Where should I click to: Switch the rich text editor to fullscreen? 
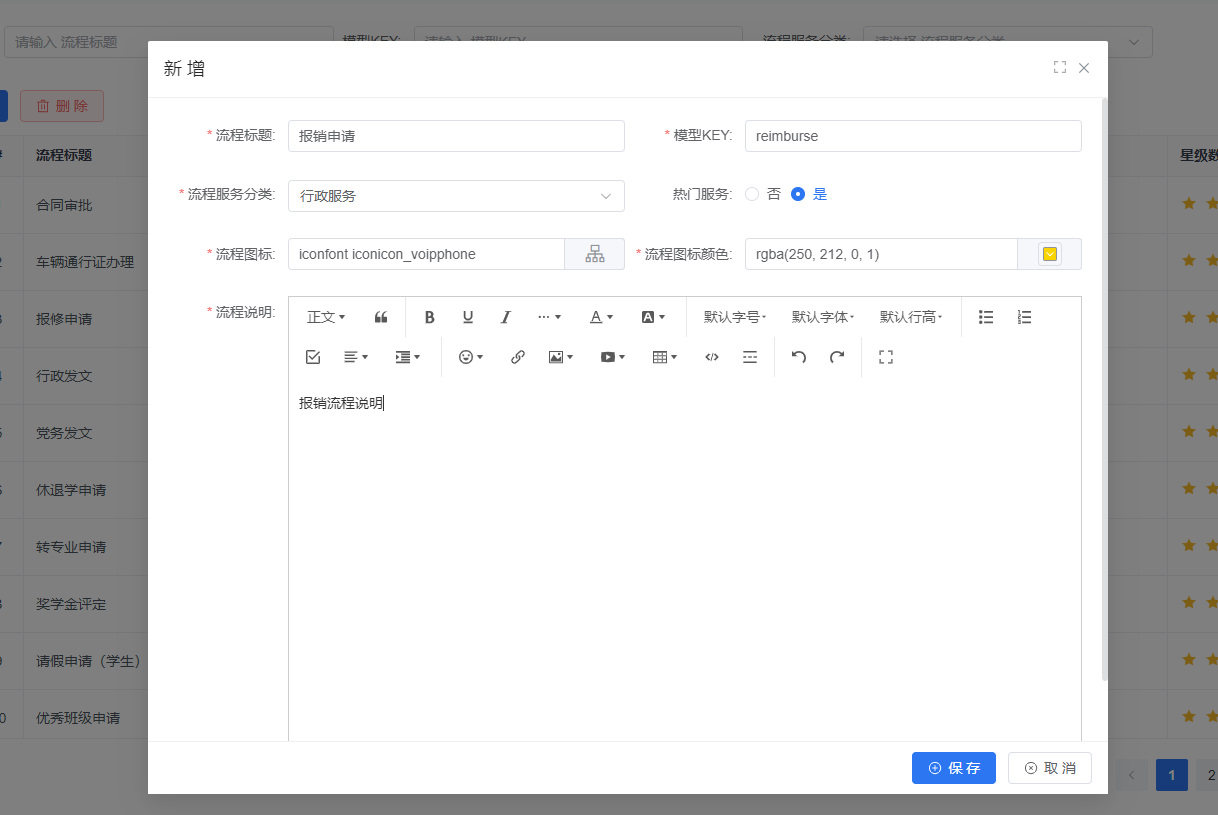885,357
